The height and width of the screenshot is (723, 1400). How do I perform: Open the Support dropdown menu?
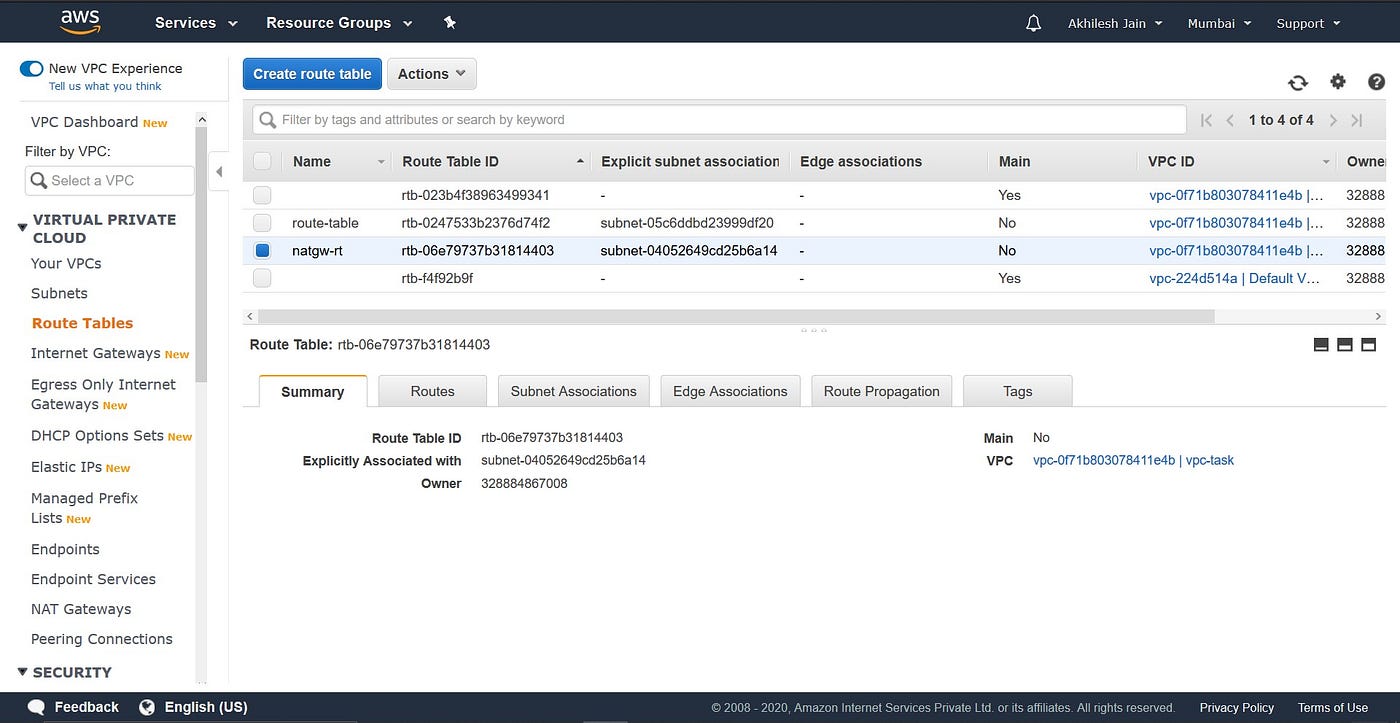(x=1308, y=23)
